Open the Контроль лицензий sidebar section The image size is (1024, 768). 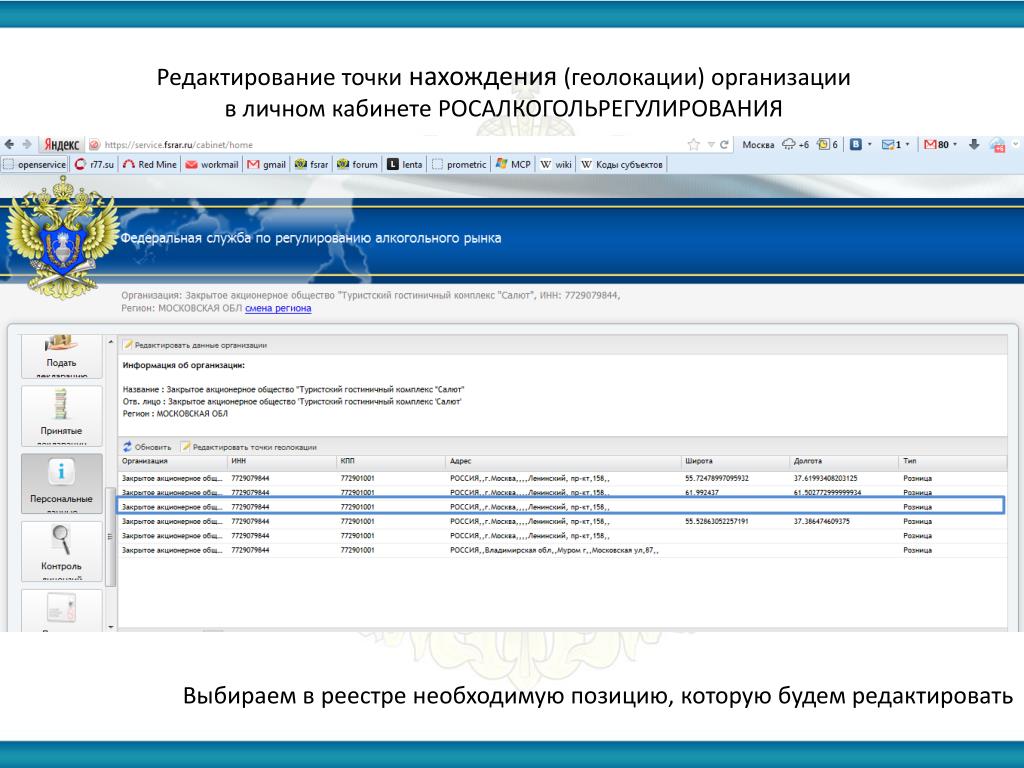tap(61, 552)
